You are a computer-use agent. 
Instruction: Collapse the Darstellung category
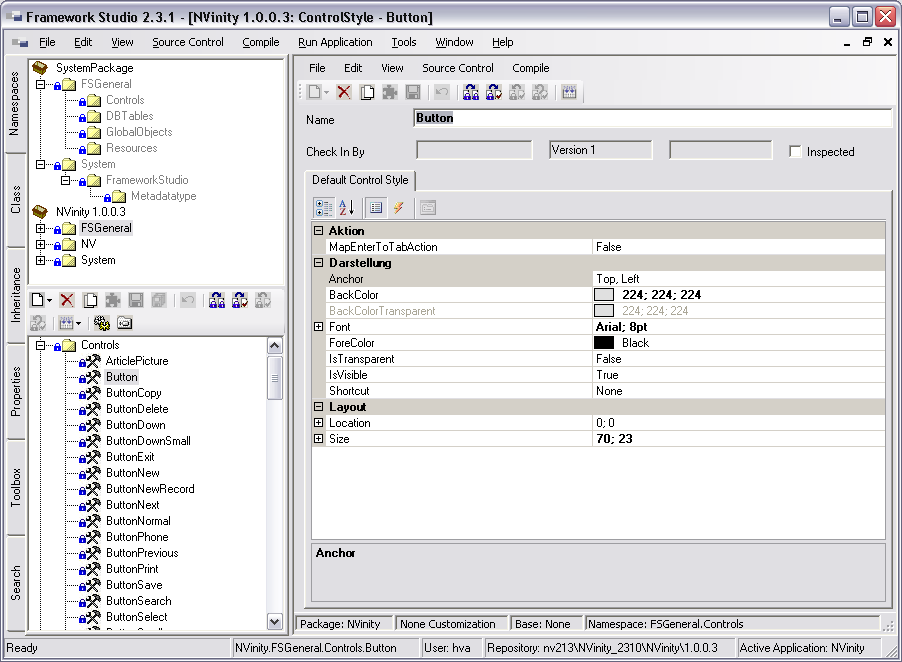coord(319,263)
